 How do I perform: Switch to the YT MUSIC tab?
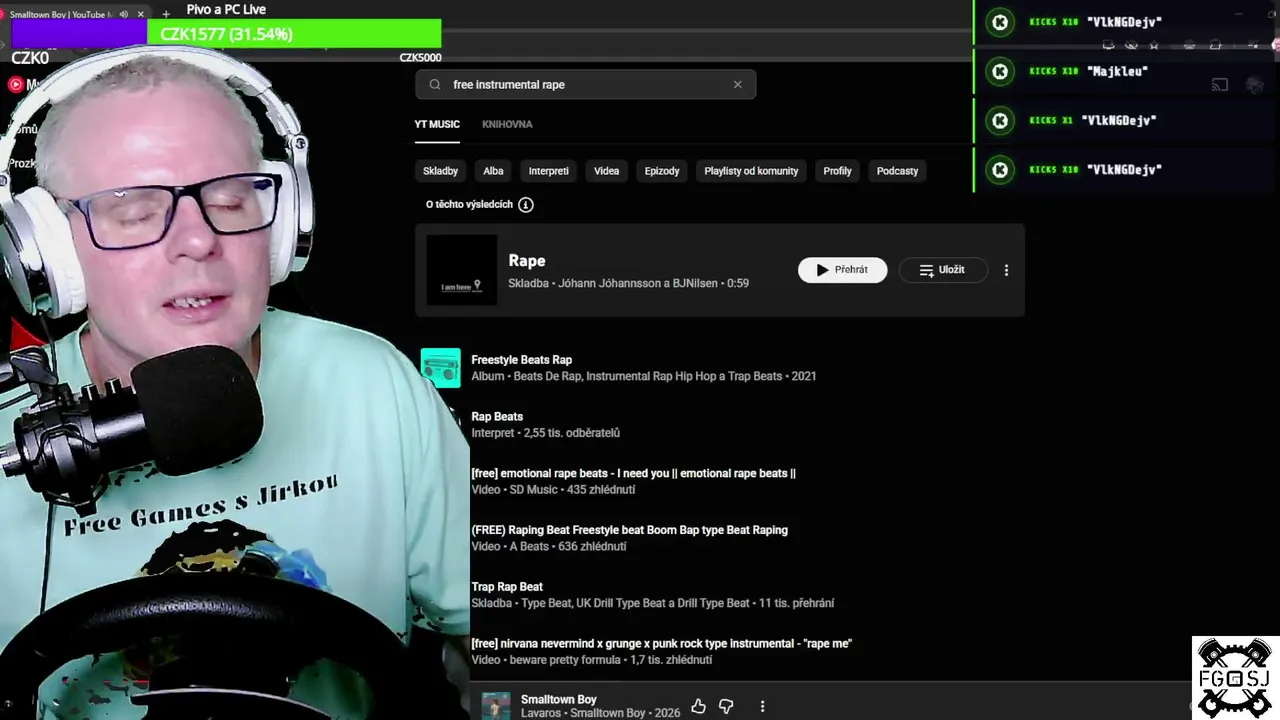(437, 124)
